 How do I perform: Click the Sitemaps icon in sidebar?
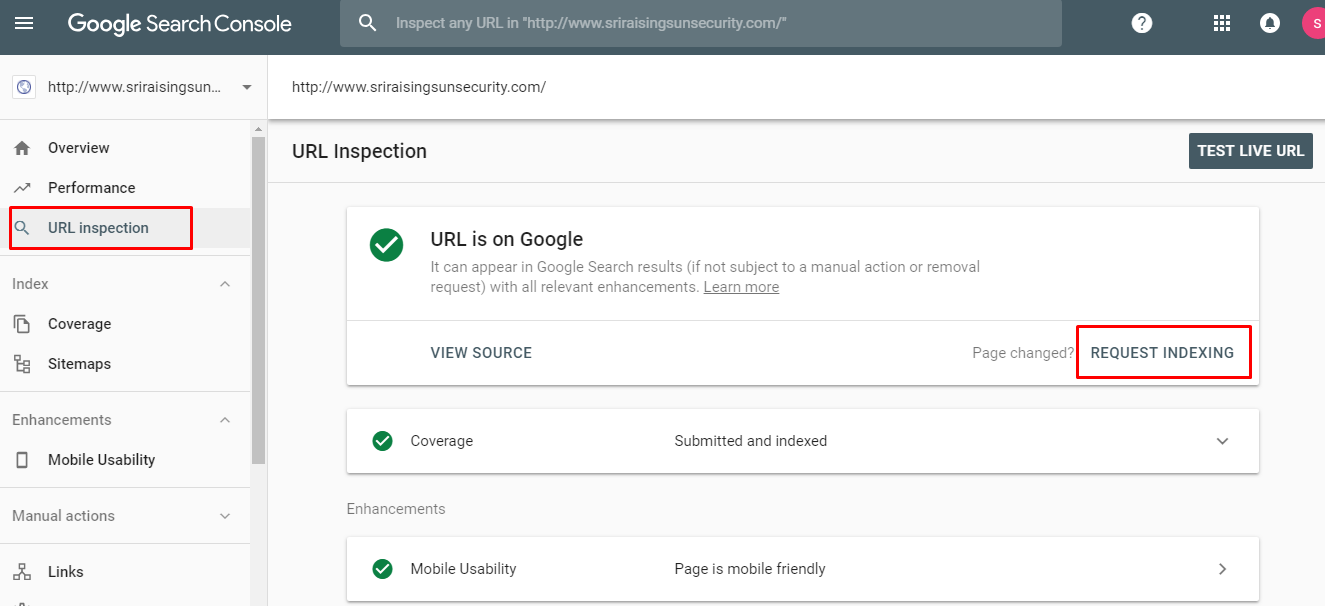(20, 363)
